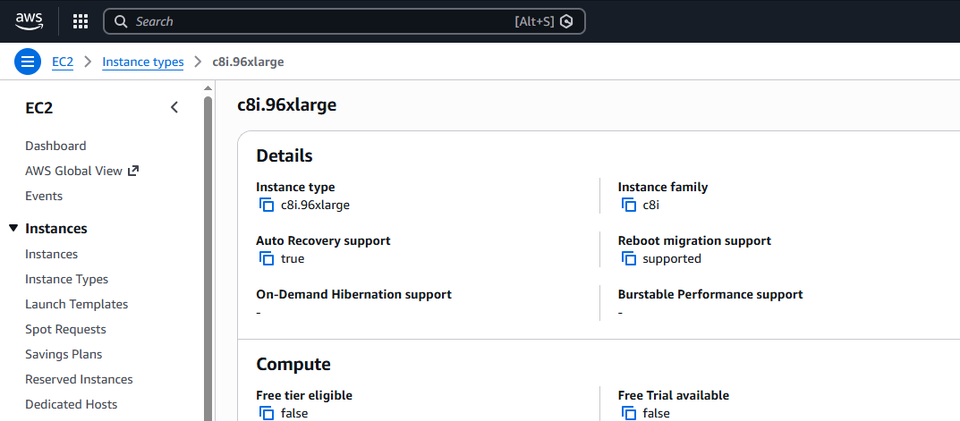Collapse the EC2 sidebar with the chevron
The height and width of the screenshot is (421, 960).
[x=174, y=108]
